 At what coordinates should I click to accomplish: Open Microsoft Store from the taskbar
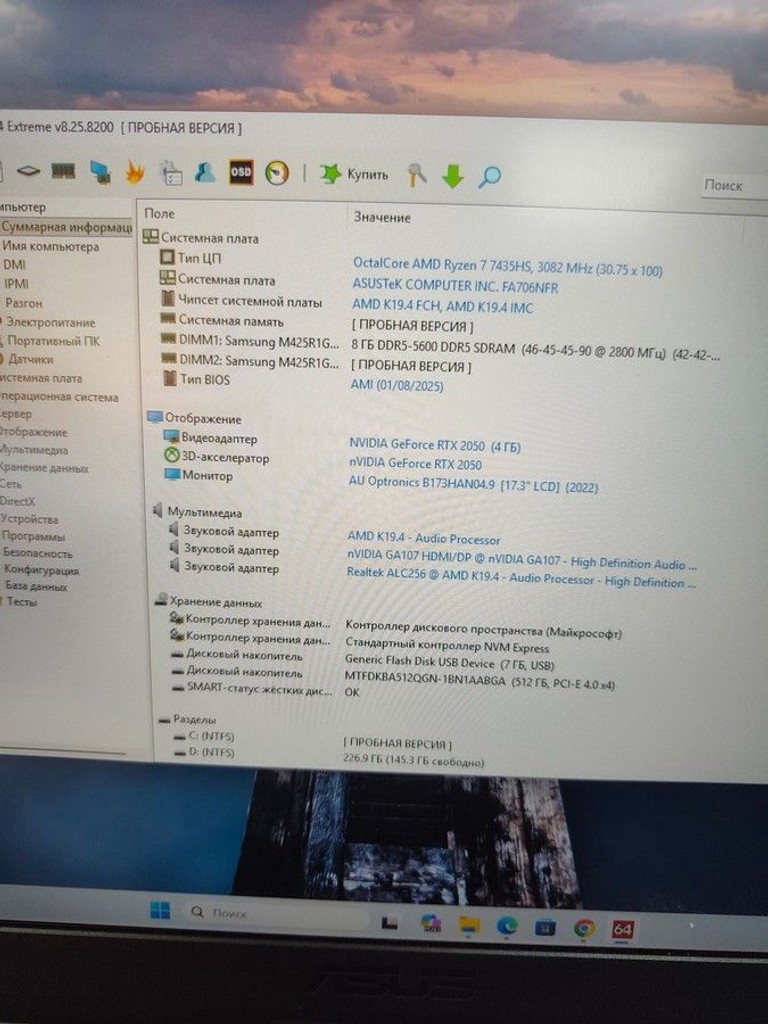[545, 927]
